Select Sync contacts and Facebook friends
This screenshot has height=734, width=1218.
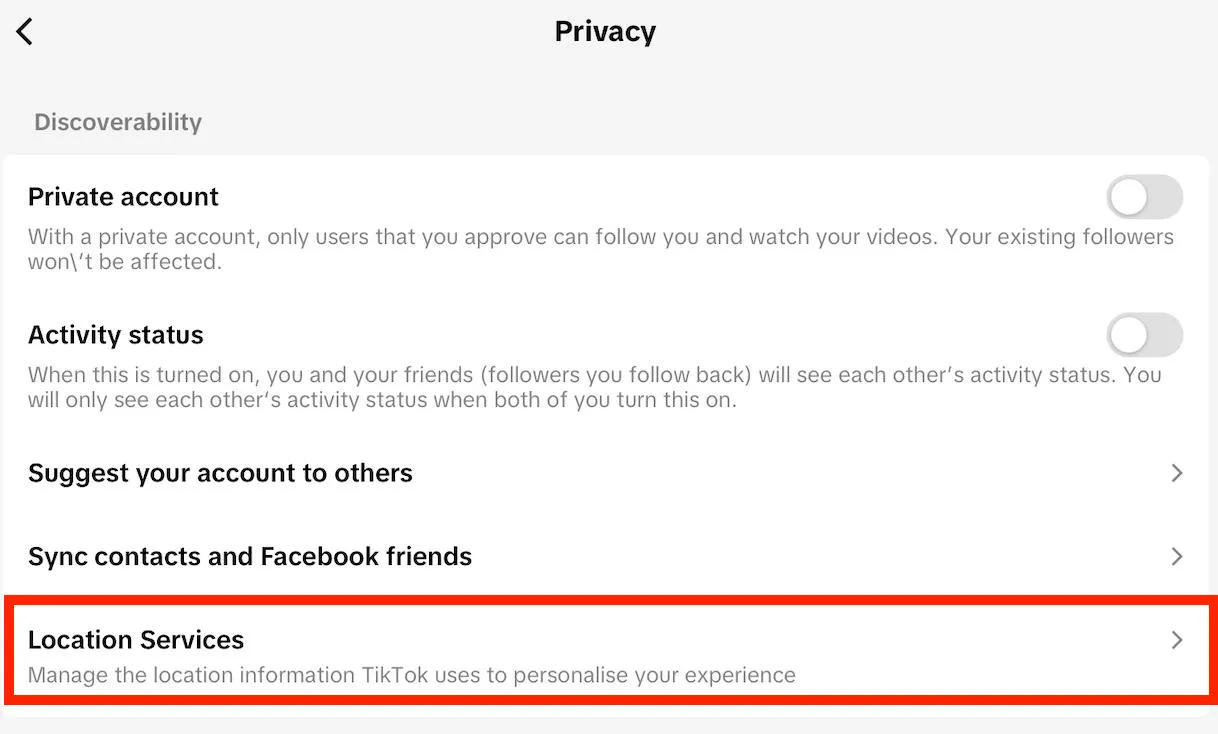pyautogui.click(x=250, y=556)
